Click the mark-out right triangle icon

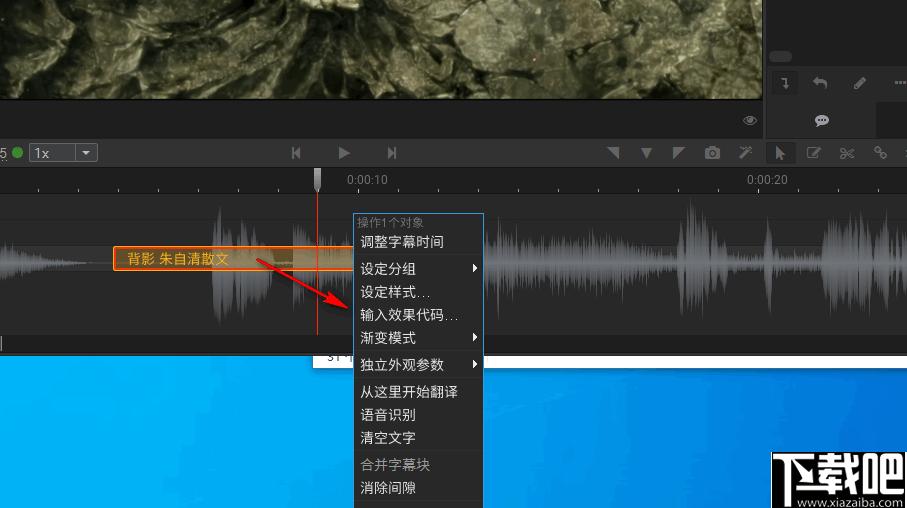[679, 153]
